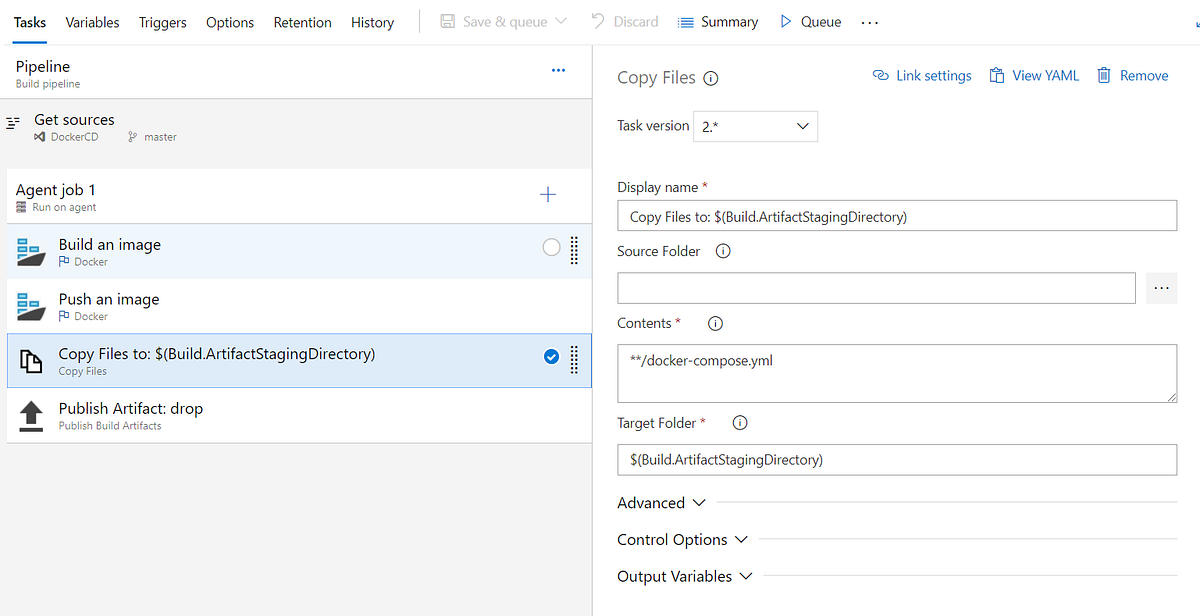This screenshot has height=616, width=1200.
Task: Select the radio circle on Build an image task
Action: 551,246
